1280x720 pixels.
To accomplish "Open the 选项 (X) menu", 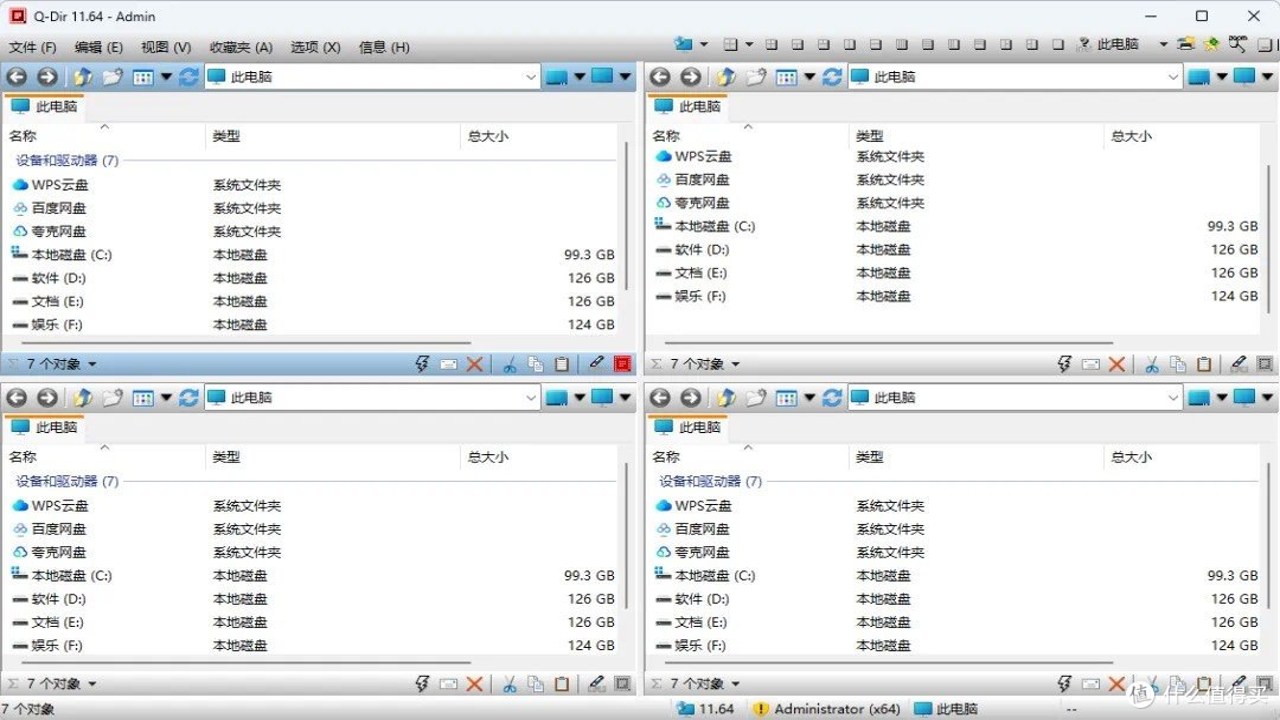I will [x=315, y=47].
